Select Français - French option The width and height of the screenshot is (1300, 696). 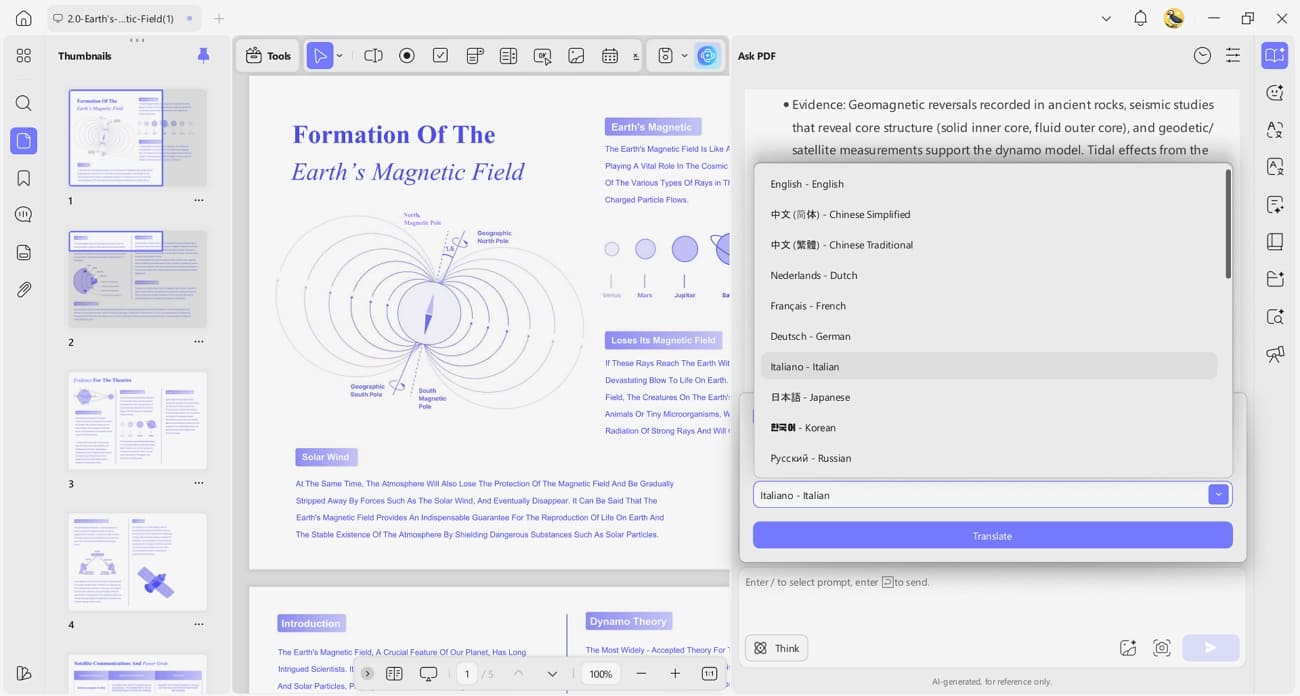click(989, 306)
